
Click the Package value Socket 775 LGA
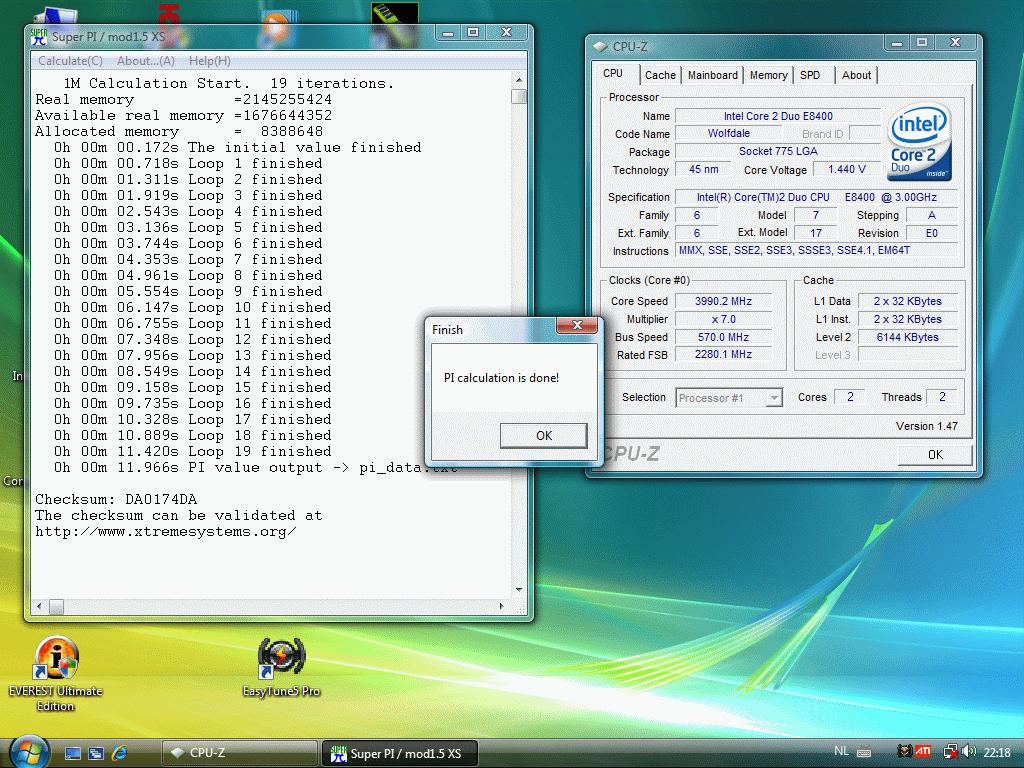coord(778,151)
